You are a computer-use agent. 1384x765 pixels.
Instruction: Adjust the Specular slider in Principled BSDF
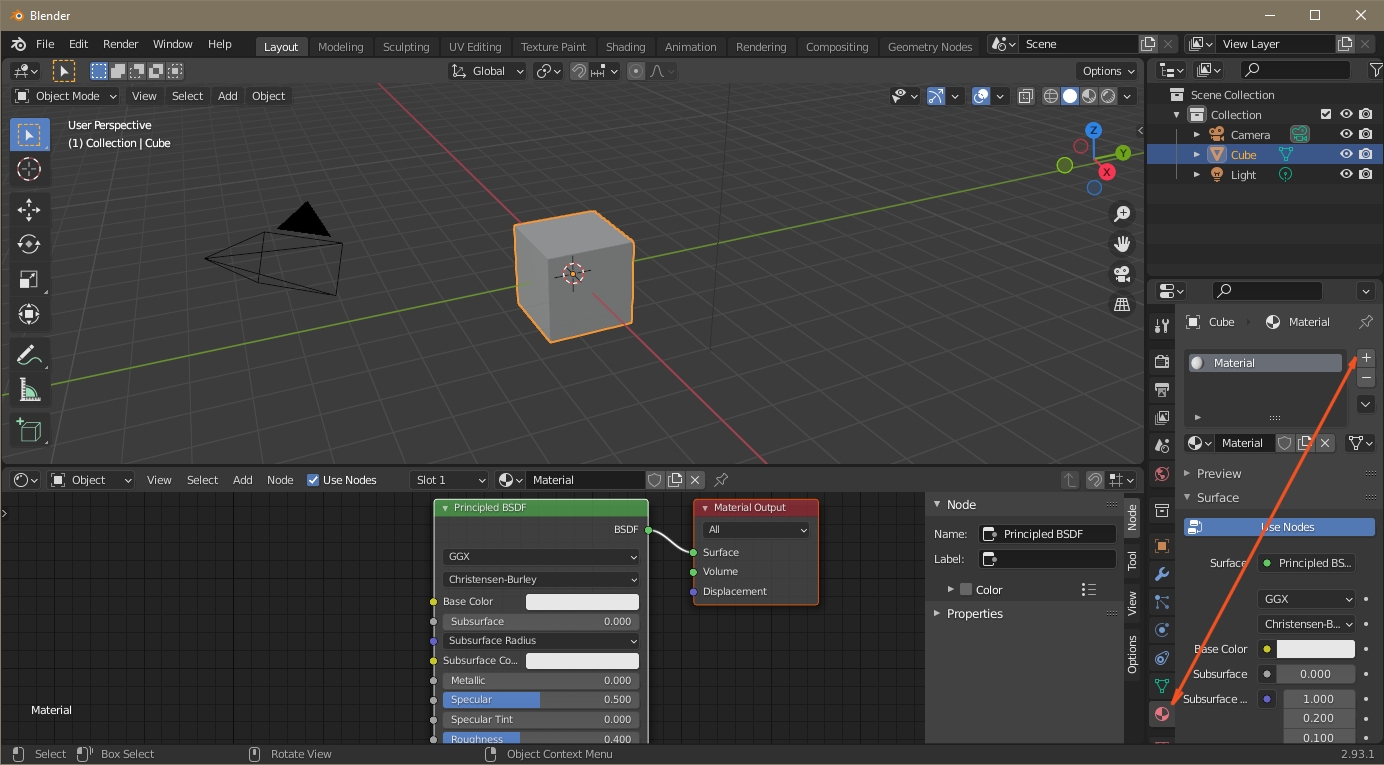click(x=541, y=700)
